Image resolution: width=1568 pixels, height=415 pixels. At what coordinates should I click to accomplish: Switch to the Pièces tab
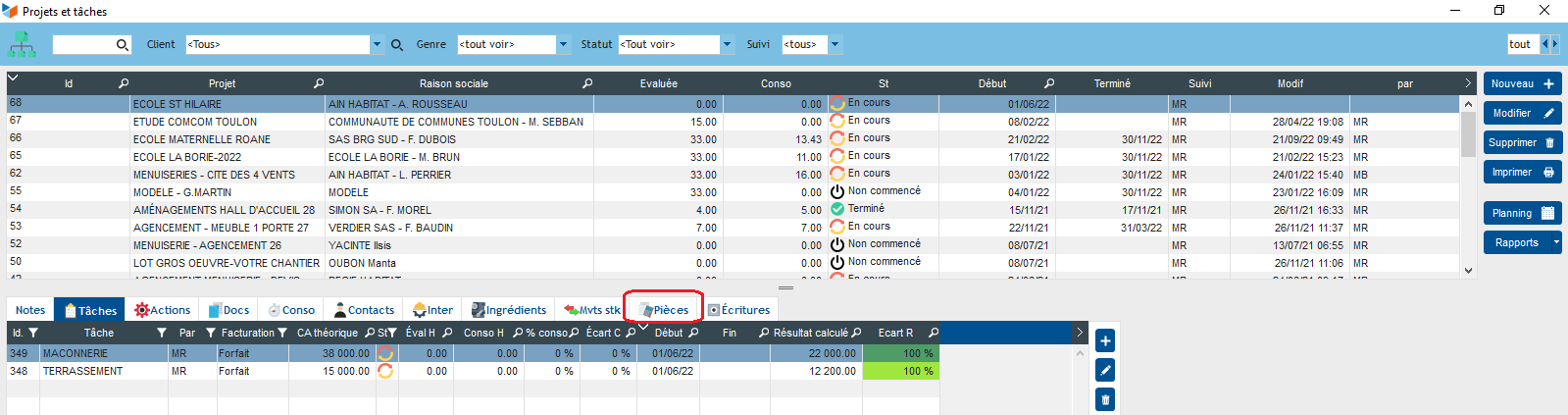click(x=664, y=310)
